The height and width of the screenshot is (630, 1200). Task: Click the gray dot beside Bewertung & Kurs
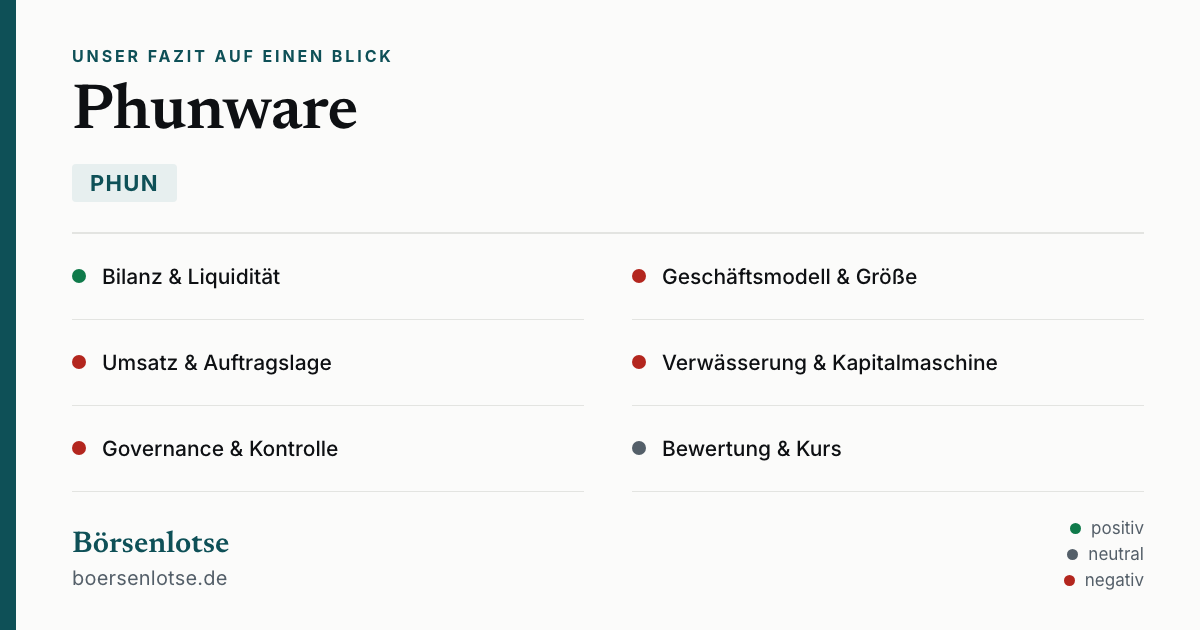coord(639,448)
